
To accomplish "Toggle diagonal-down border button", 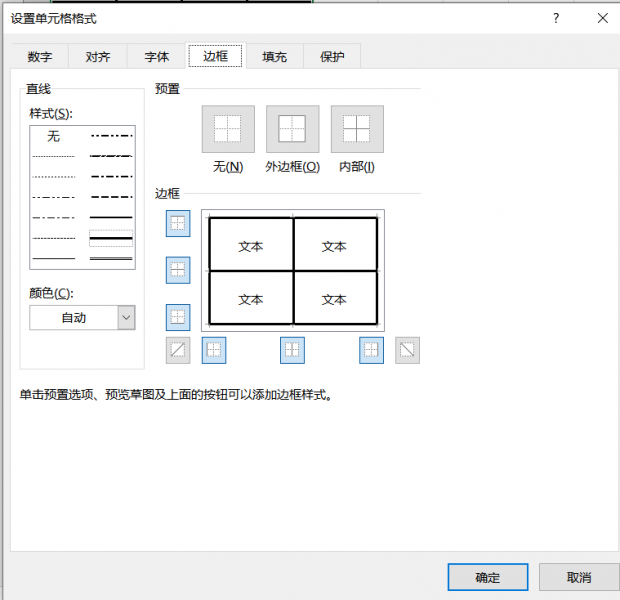I will click(x=407, y=350).
